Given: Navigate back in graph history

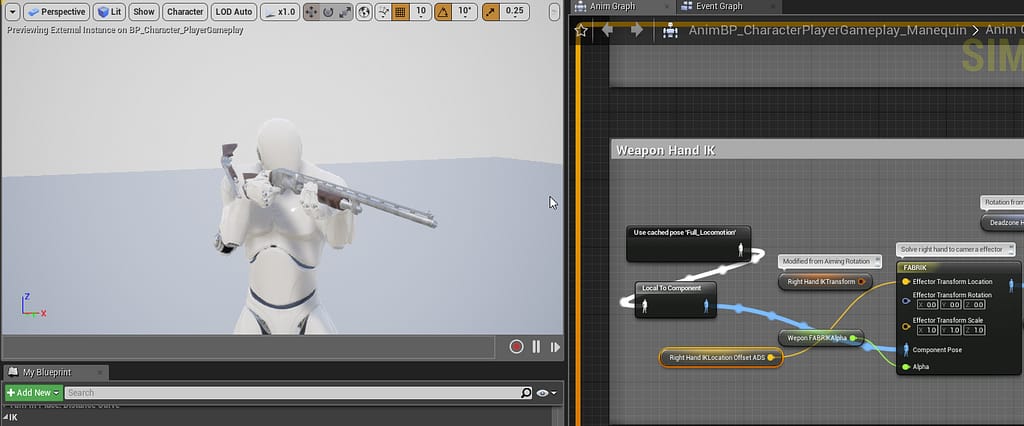Looking at the screenshot, I should 607,30.
